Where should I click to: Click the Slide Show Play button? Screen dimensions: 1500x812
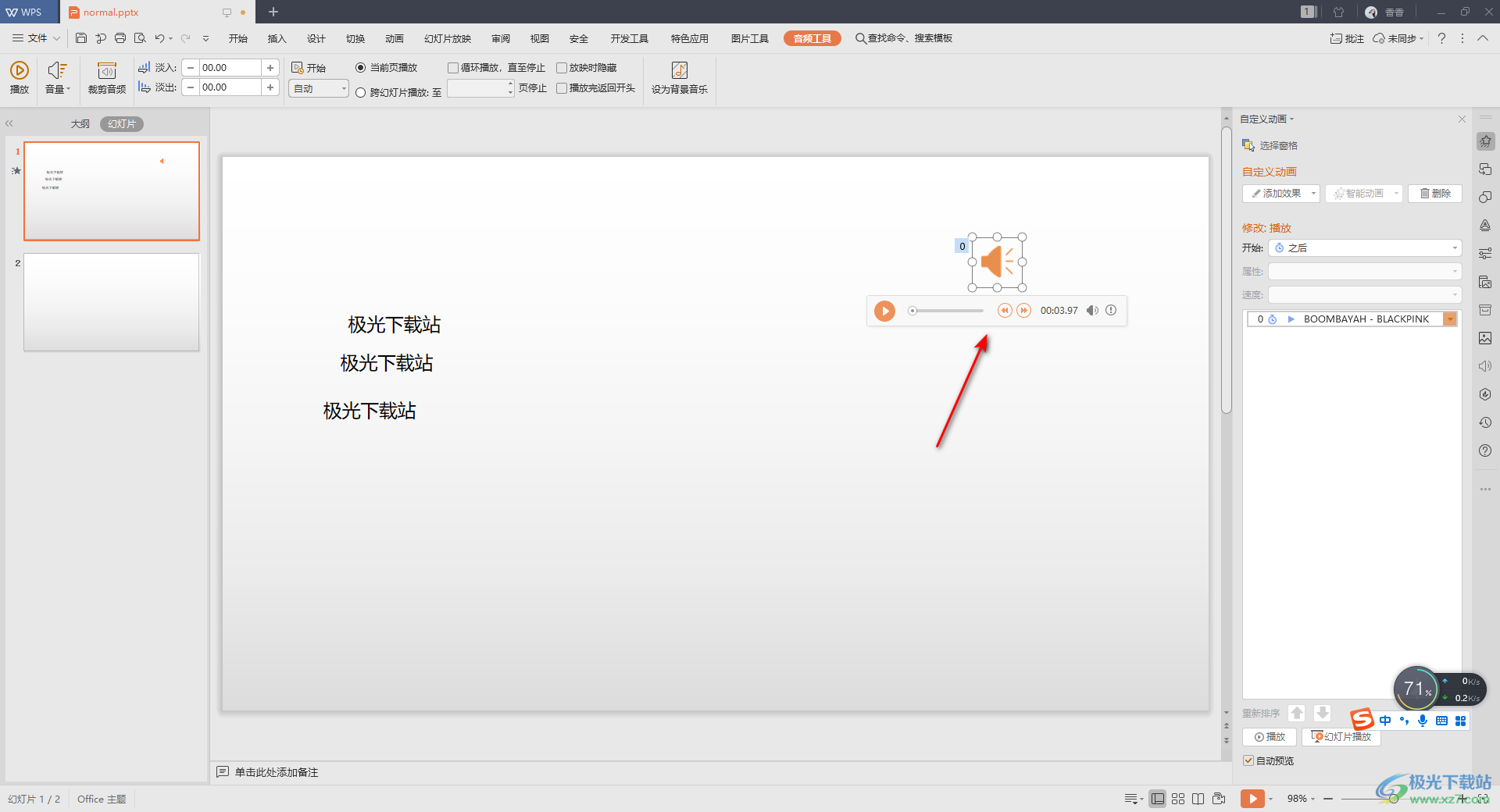click(1341, 737)
